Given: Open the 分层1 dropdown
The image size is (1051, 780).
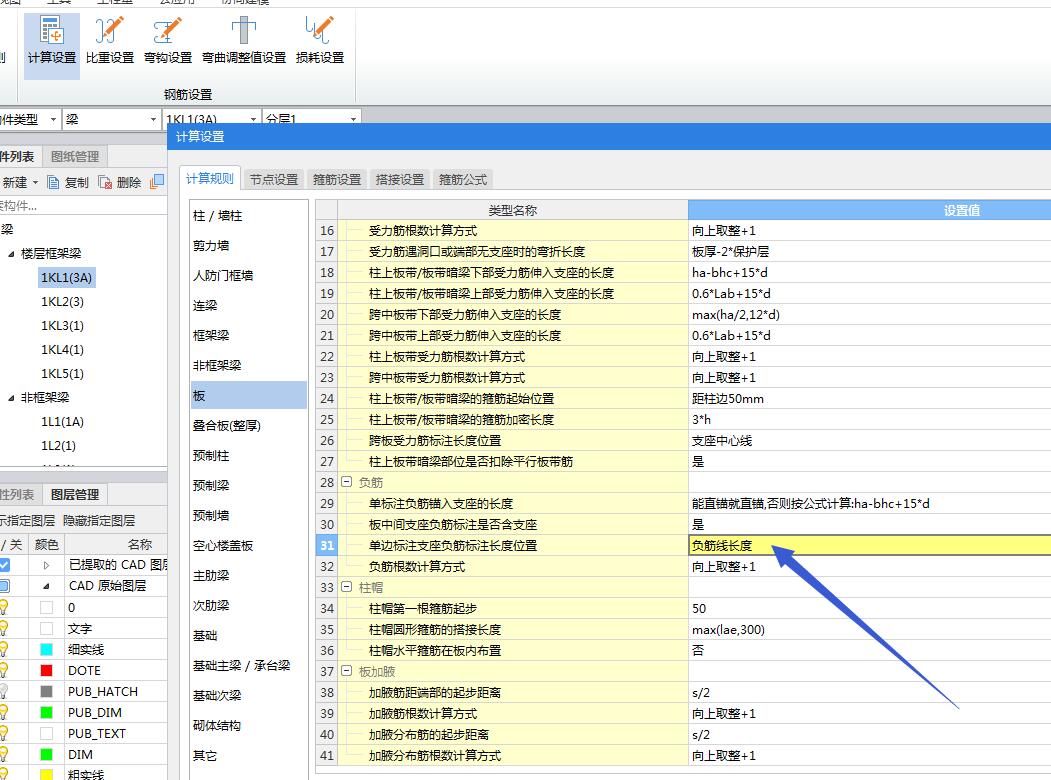Looking at the screenshot, I should coord(353,119).
